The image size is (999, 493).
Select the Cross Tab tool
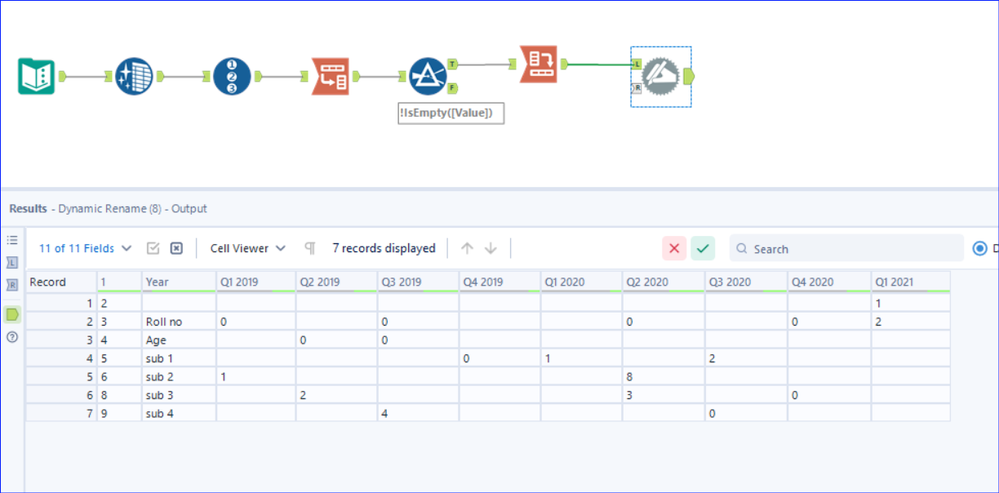(538, 64)
